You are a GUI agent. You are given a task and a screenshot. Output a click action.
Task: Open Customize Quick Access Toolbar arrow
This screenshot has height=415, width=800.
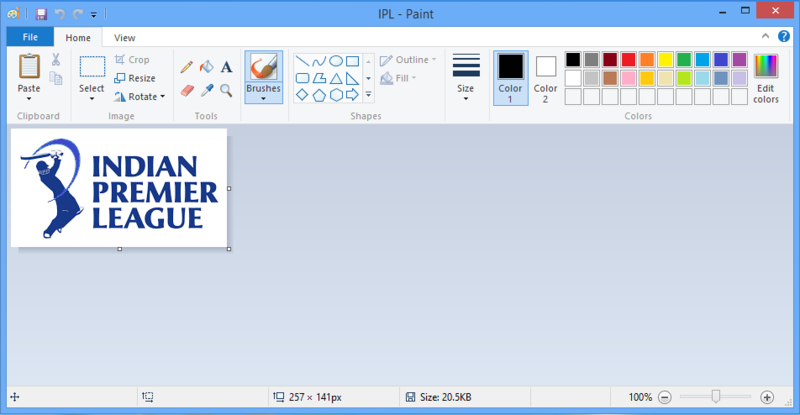94,14
